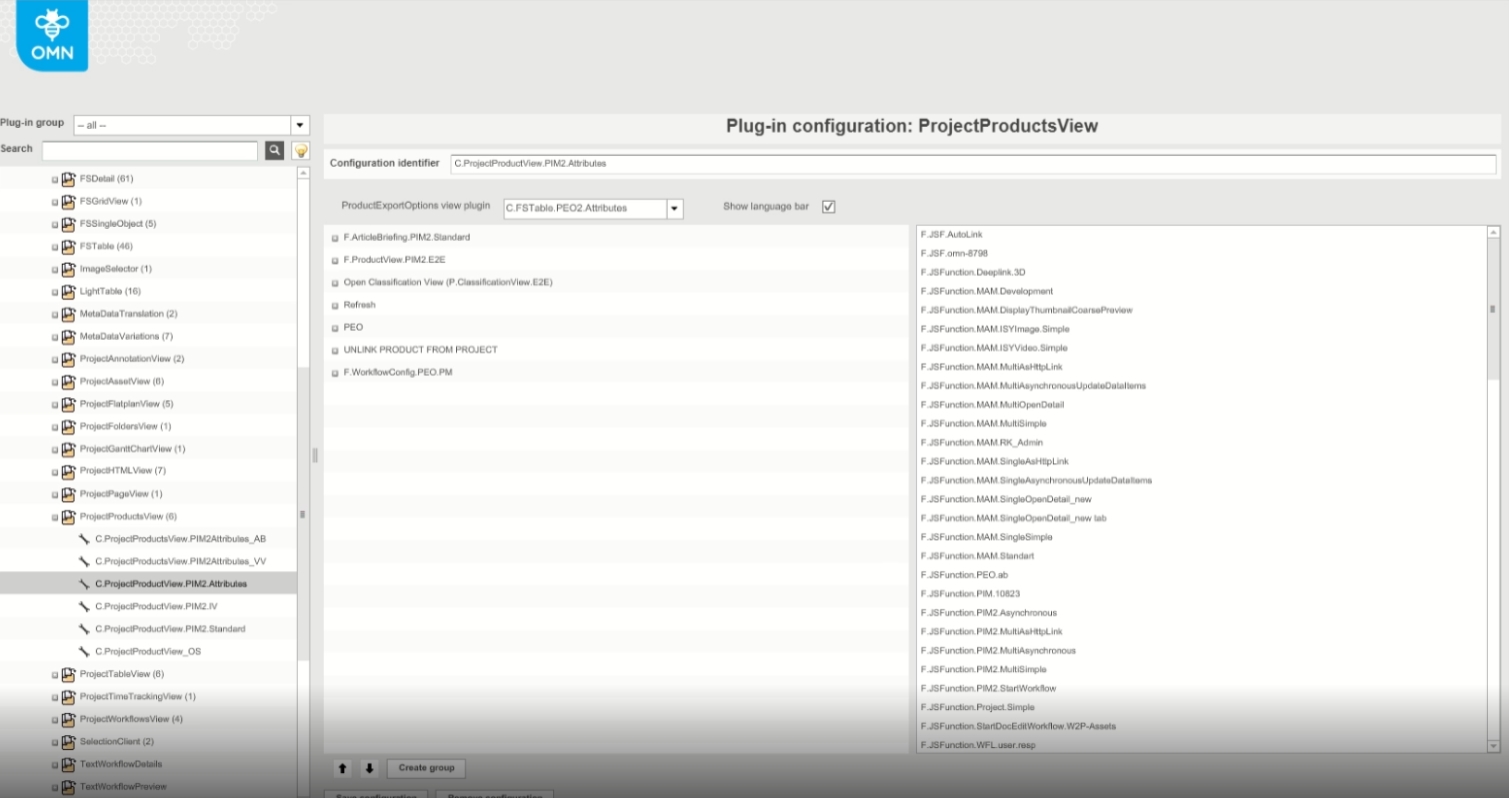Click the search magnifier icon
This screenshot has height=798, width=1509.
274,151
